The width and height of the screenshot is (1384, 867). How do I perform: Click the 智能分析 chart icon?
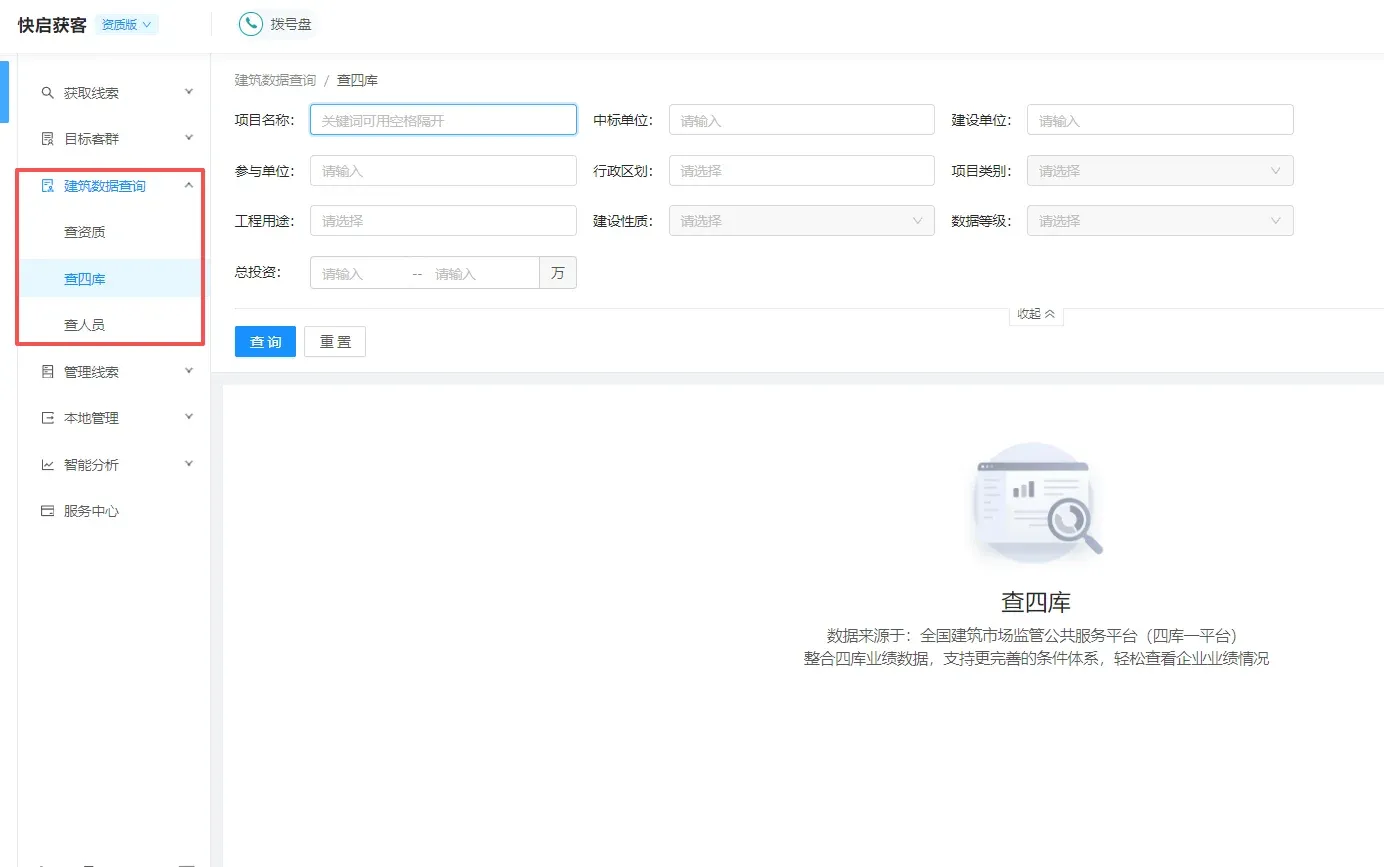point(47,465)
